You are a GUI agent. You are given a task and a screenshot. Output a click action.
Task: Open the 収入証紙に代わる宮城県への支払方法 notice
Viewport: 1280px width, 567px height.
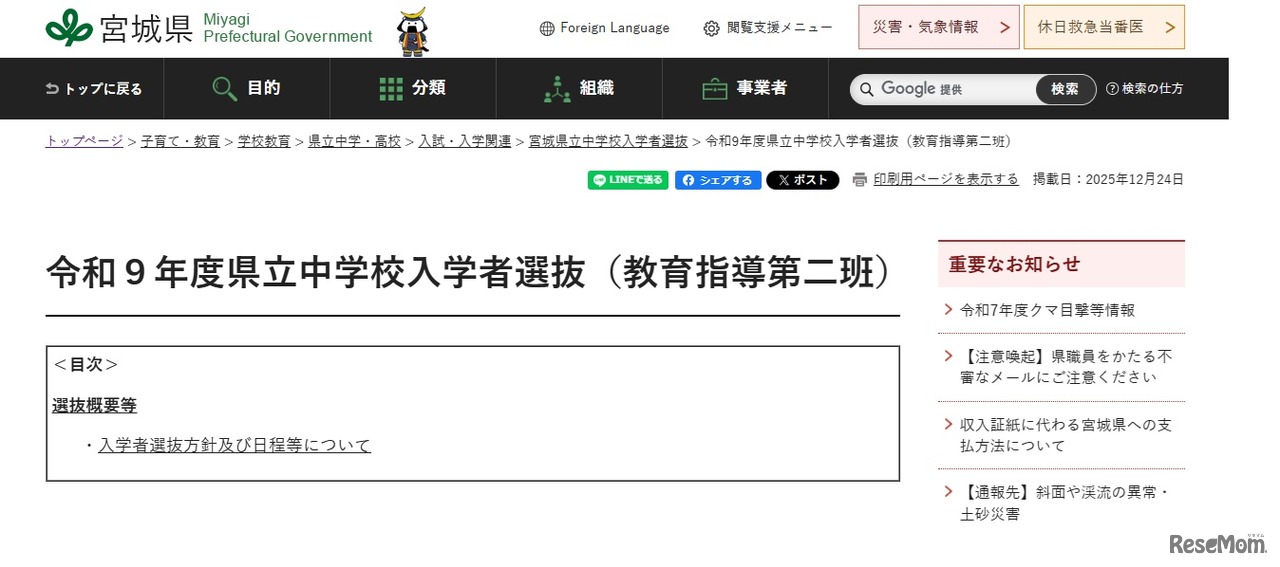[1066, 435]
